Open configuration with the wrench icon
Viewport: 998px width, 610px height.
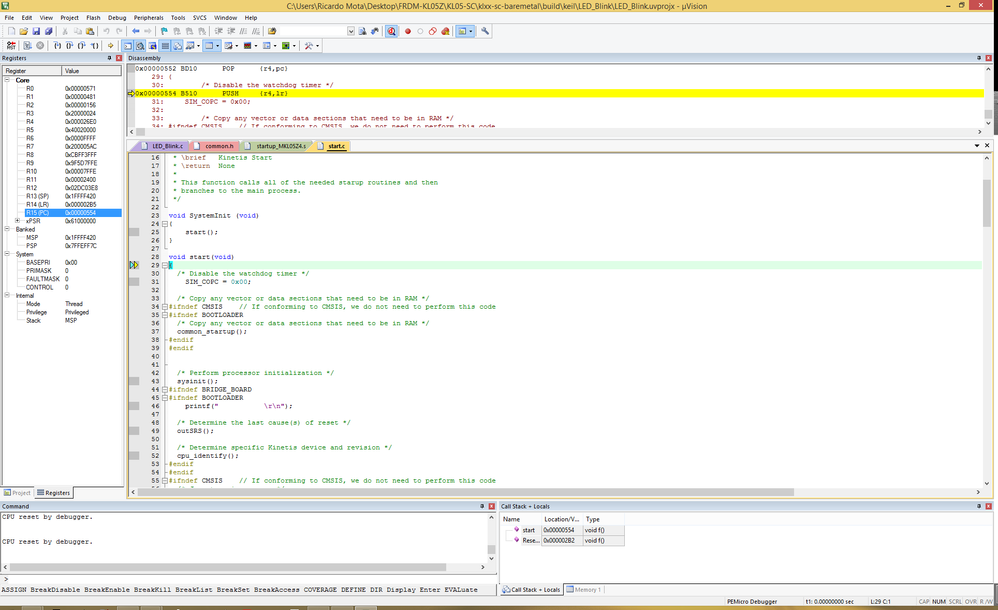[x=485, y=31]
